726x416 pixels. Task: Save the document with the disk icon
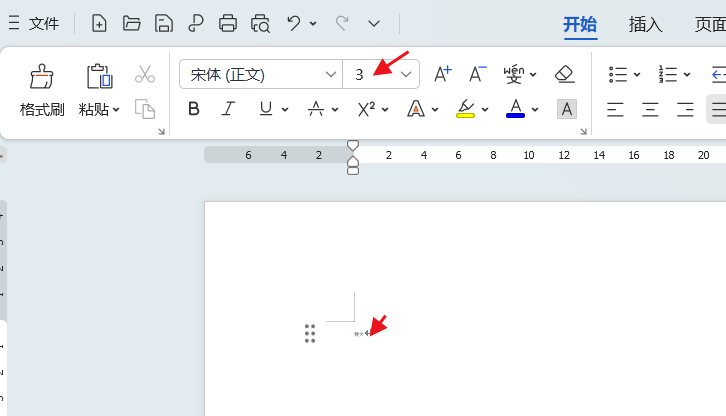163,23
